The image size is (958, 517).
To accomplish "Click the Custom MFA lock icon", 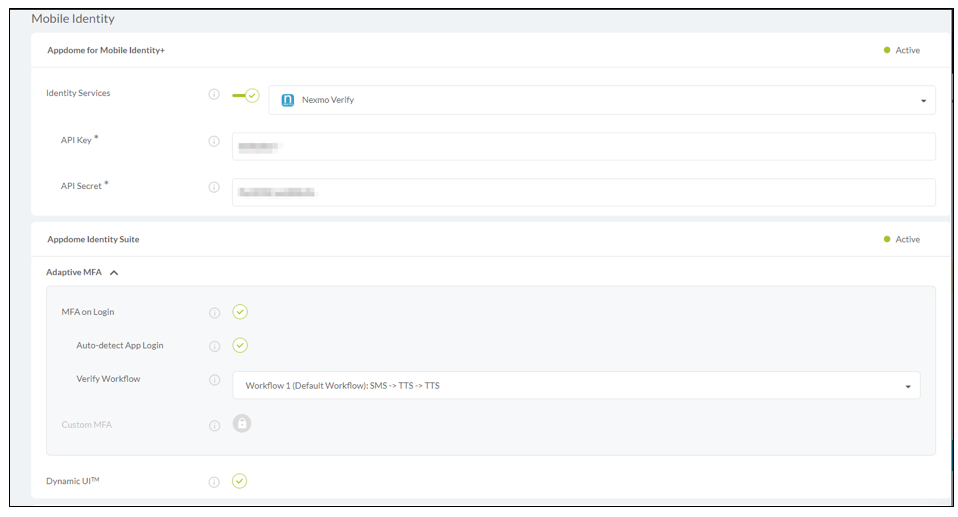I will [242, 424].
